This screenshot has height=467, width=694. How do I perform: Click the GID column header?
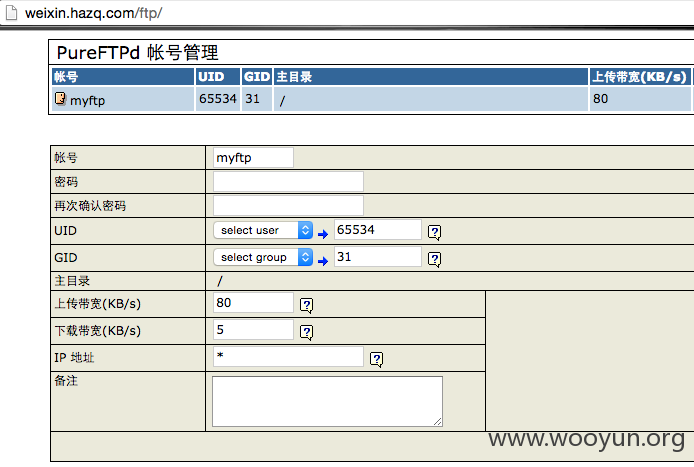point(257,77)
